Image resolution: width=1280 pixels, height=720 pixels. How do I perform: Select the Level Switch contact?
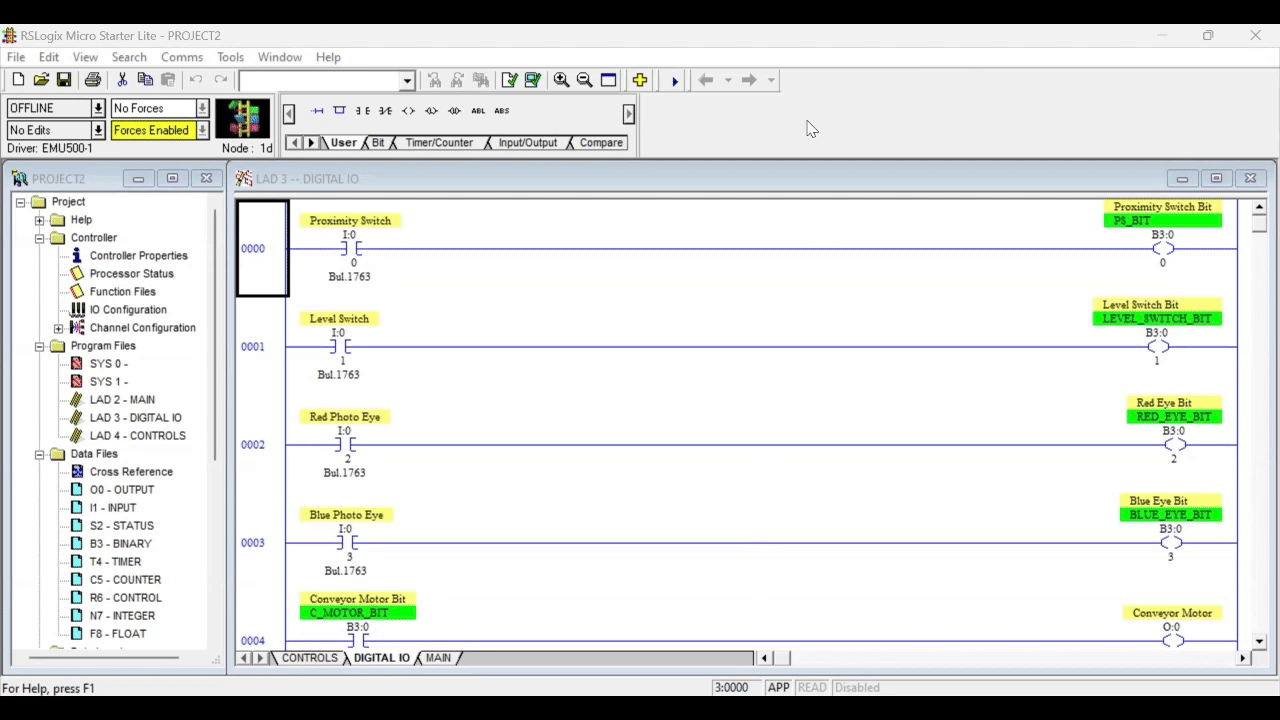[x=339, y=346]
